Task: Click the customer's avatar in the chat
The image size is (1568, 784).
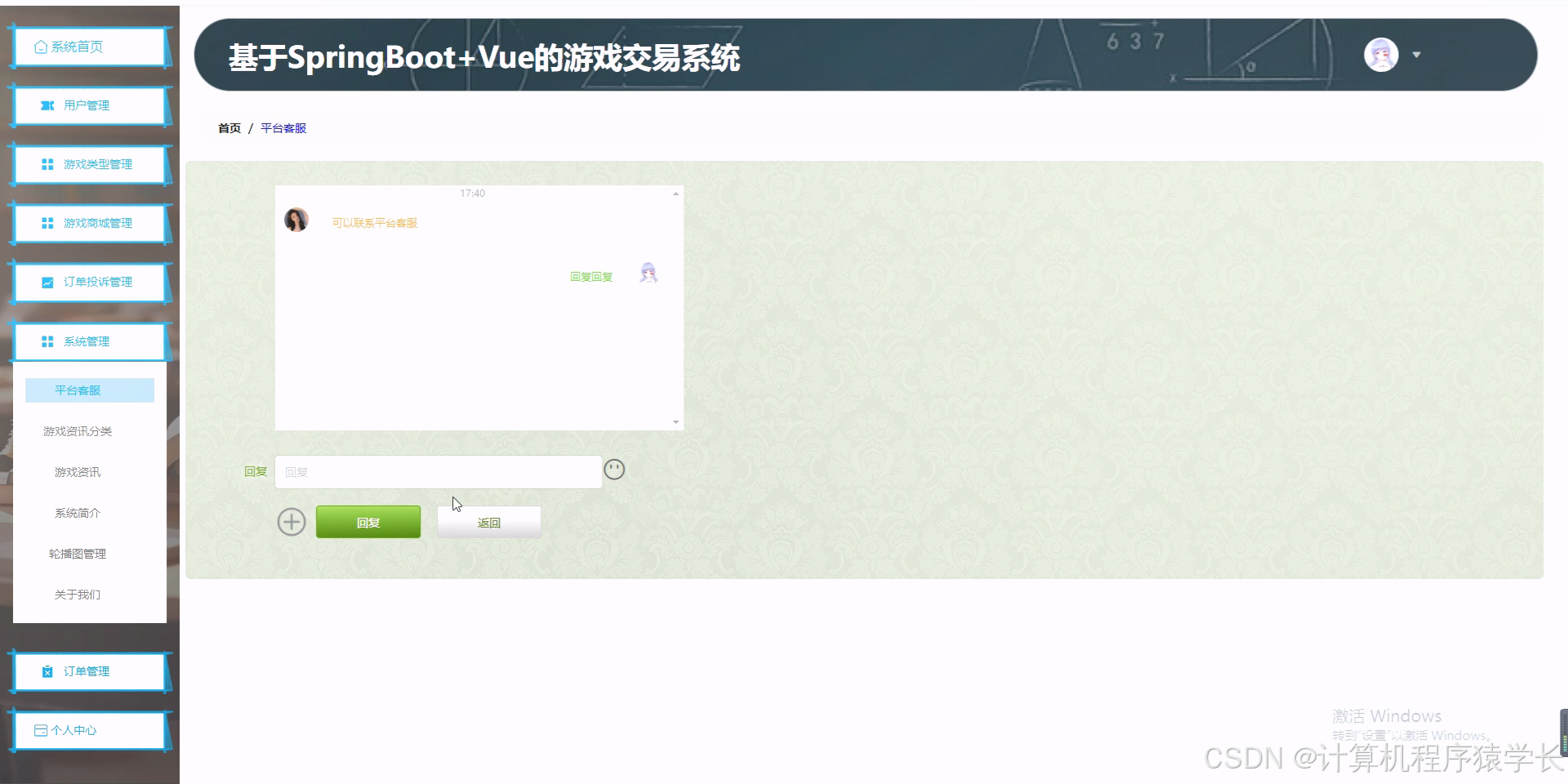Action: 296,220
